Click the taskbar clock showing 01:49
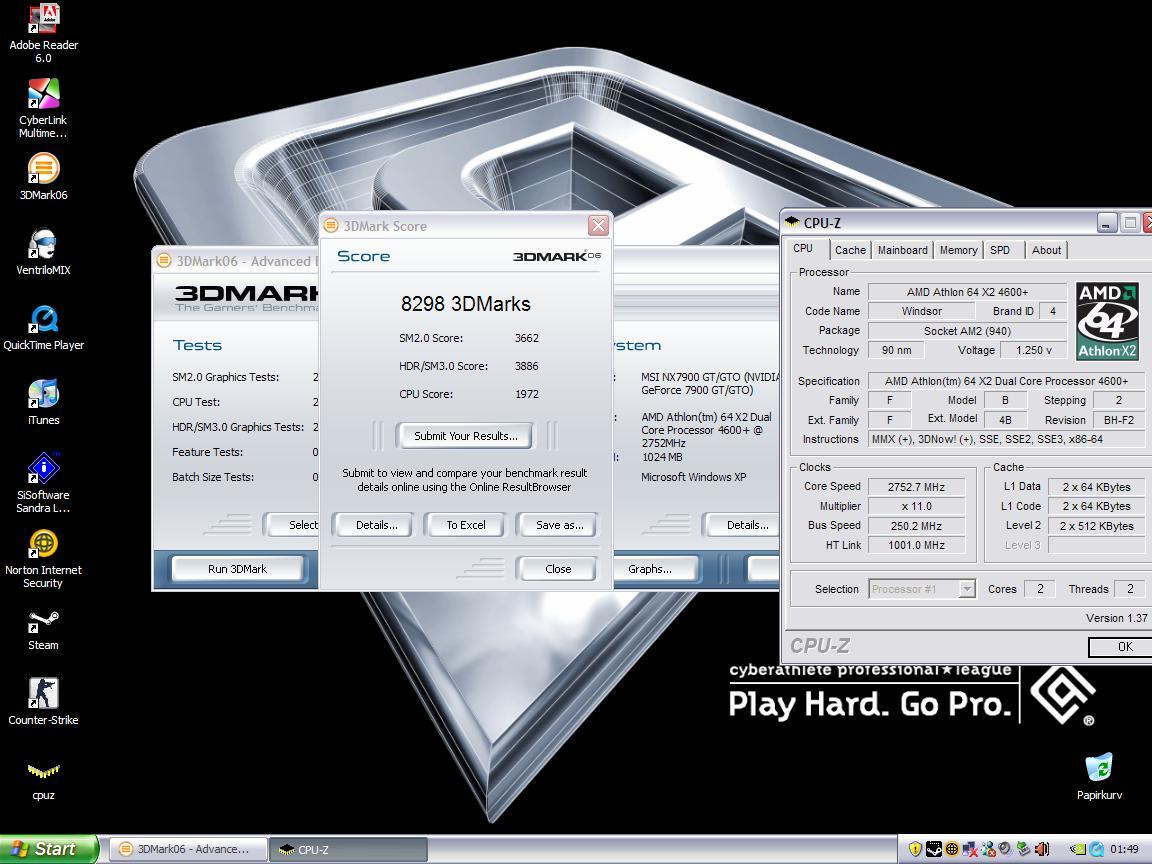1152x864 pixels. (x=1124, y=849)
